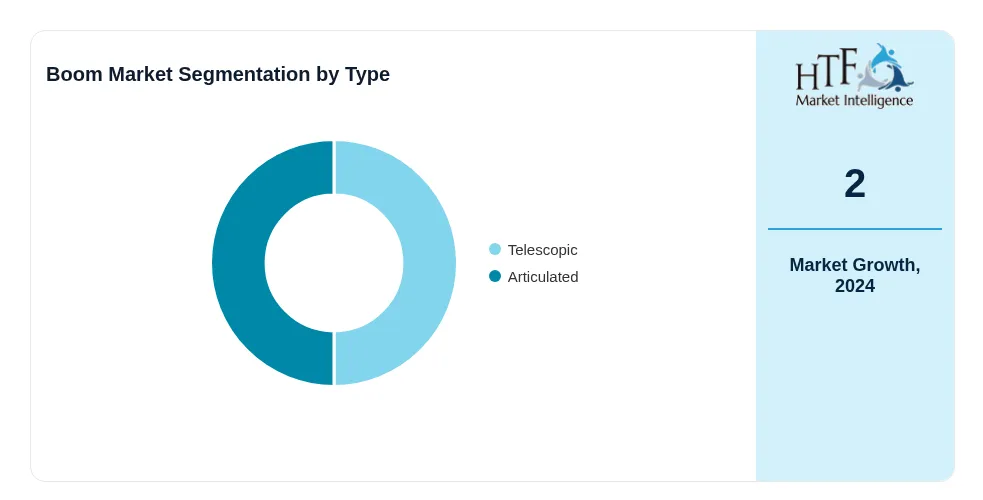The image size is (983, 500).
Task: Click the large number 2 statistic
Action: [854, 184]
